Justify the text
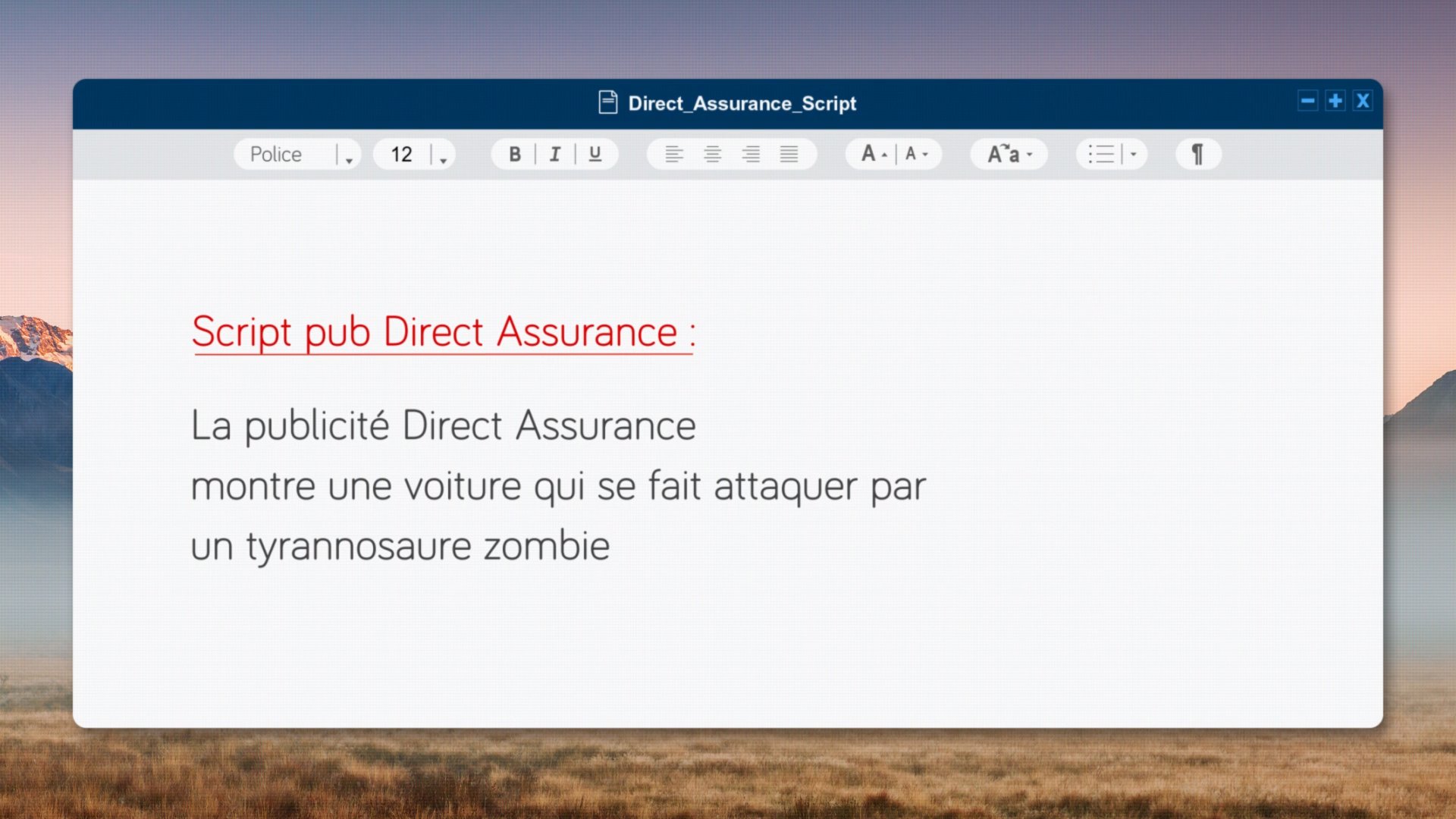Screen dimensions: 1456x819 [x=789, y=155]
